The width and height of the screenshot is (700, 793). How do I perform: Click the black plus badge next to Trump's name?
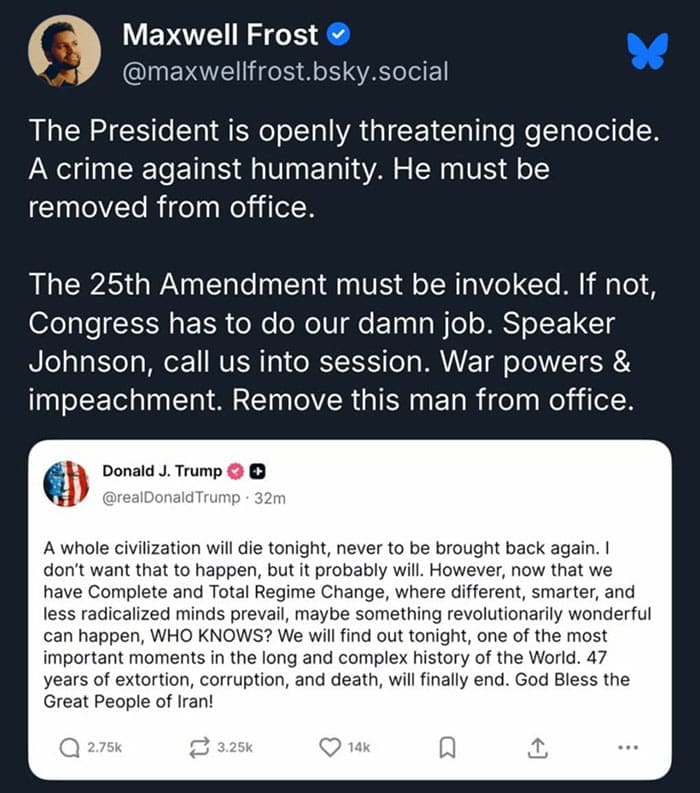pos(256,471)
